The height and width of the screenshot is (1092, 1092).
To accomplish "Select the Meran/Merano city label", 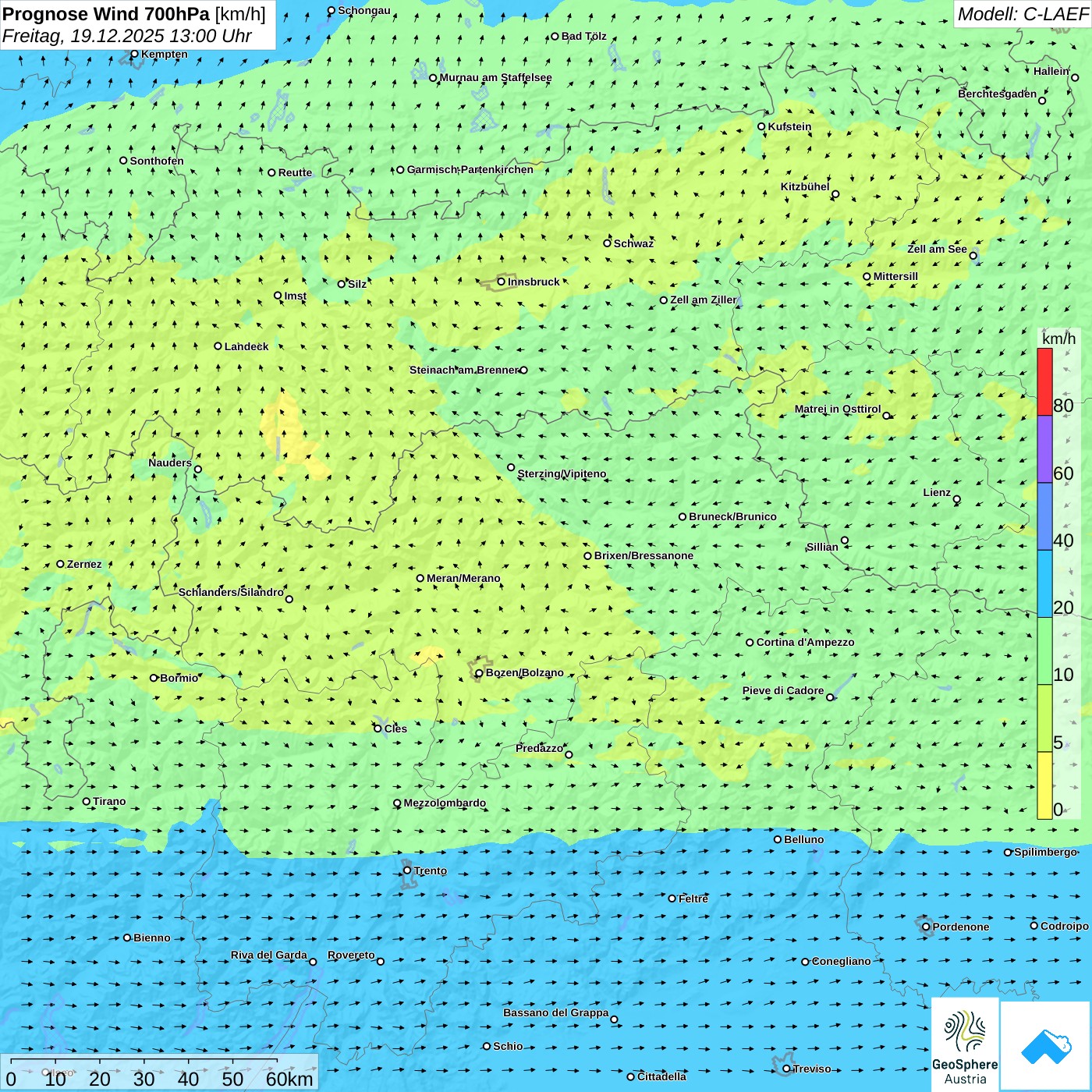I will coord(463,578).
